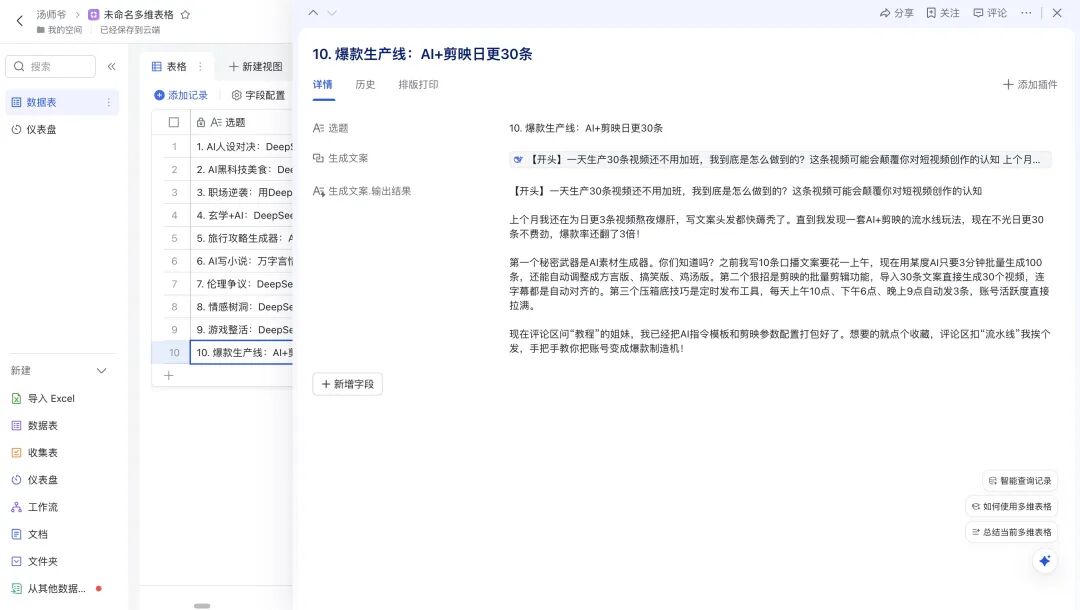
Task: Open row 1. AI人设对决
Action: [x=241, y=146]
